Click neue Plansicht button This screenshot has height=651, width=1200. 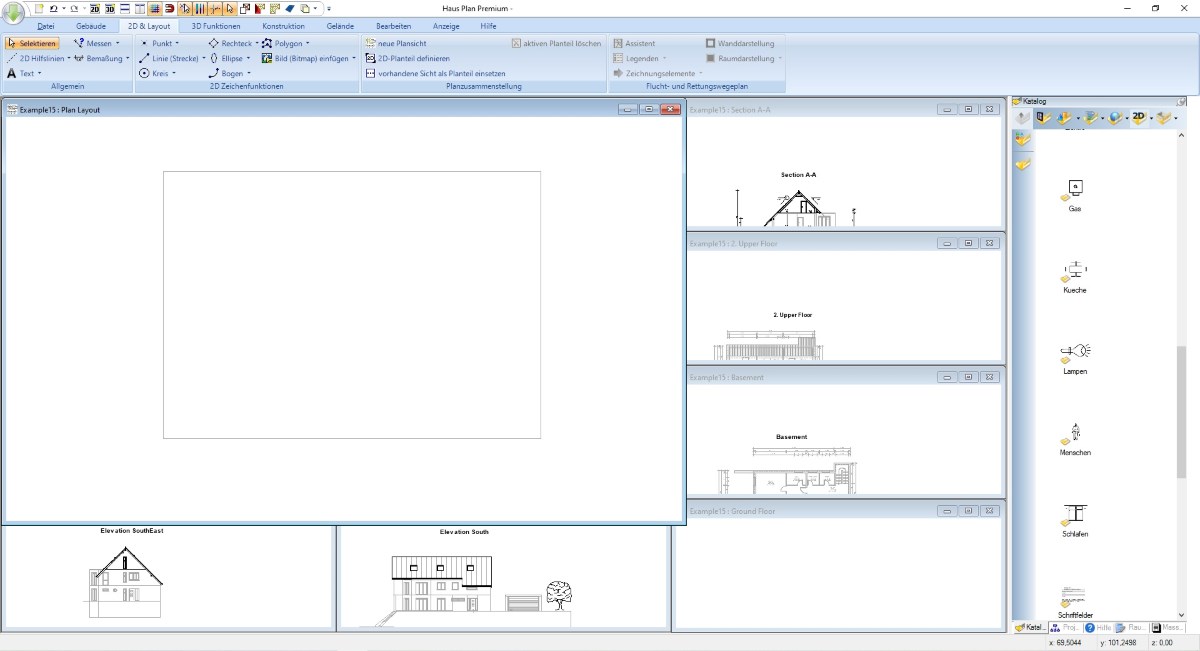[x=395, y=44]
